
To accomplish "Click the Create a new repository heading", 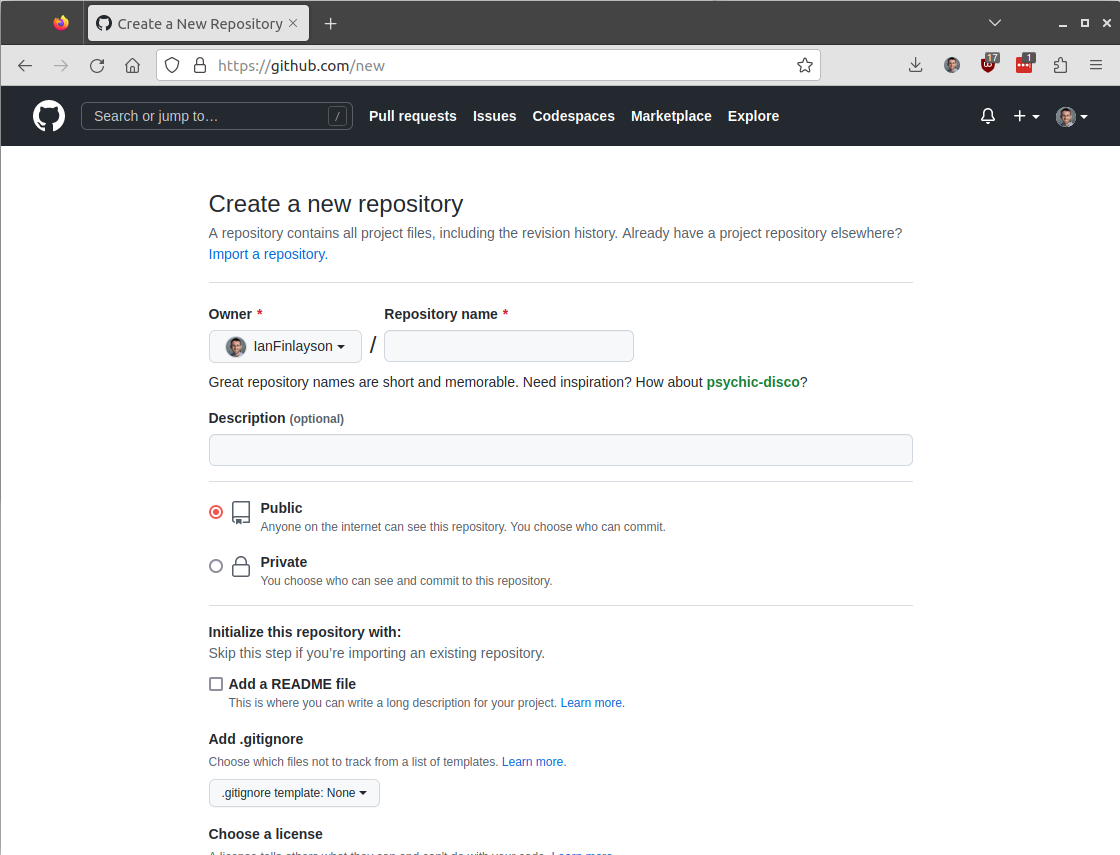I will [336, 204].
